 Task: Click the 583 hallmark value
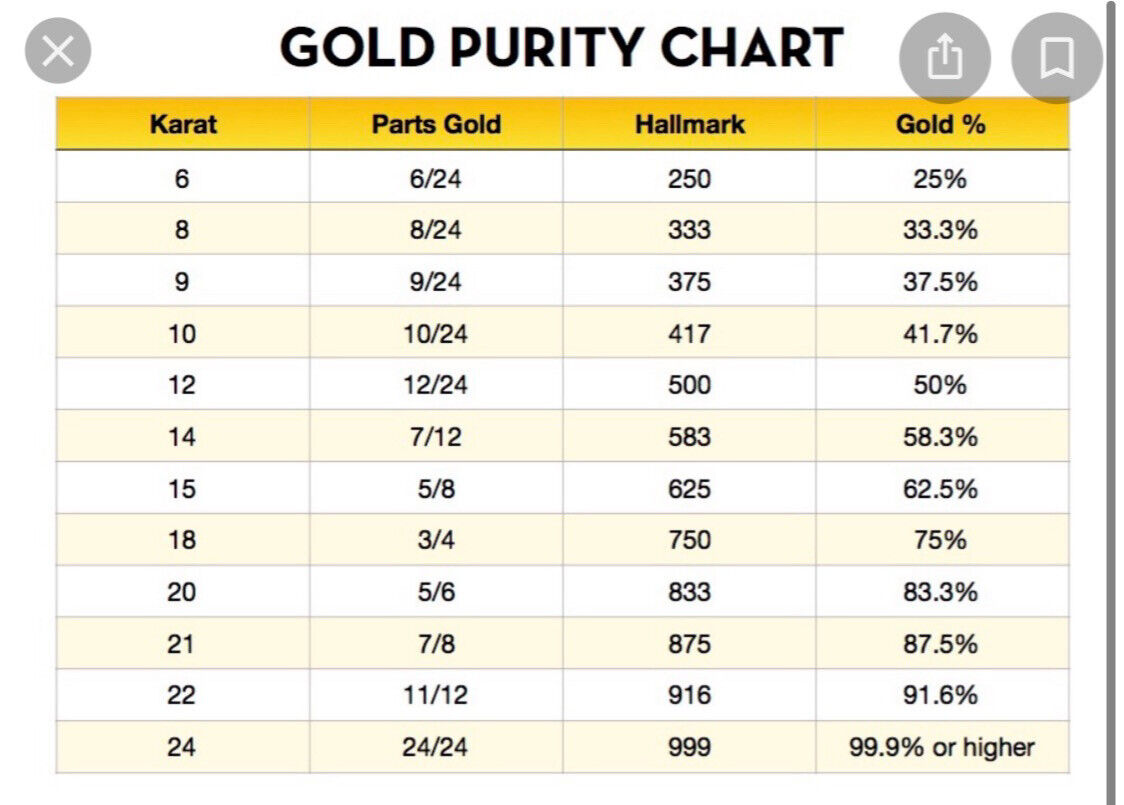689,436
